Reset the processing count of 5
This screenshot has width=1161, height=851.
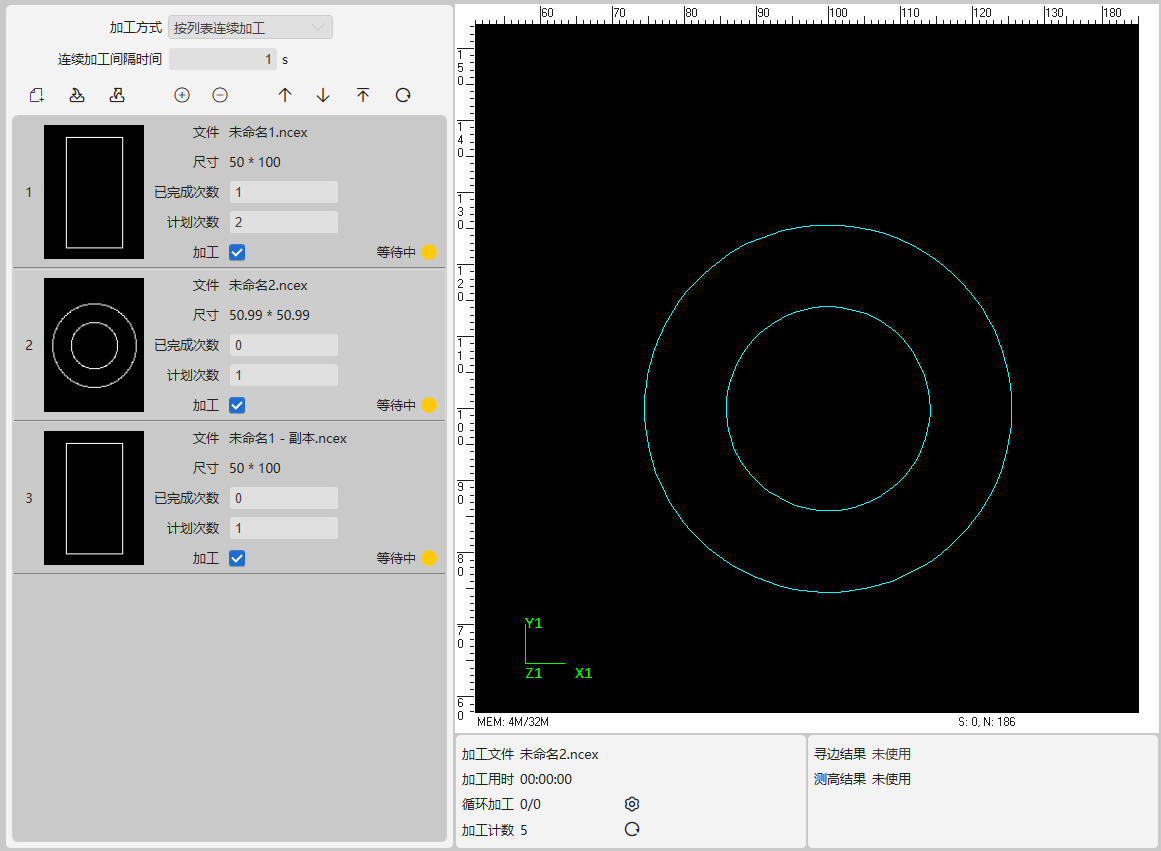[x=632, y=829]
